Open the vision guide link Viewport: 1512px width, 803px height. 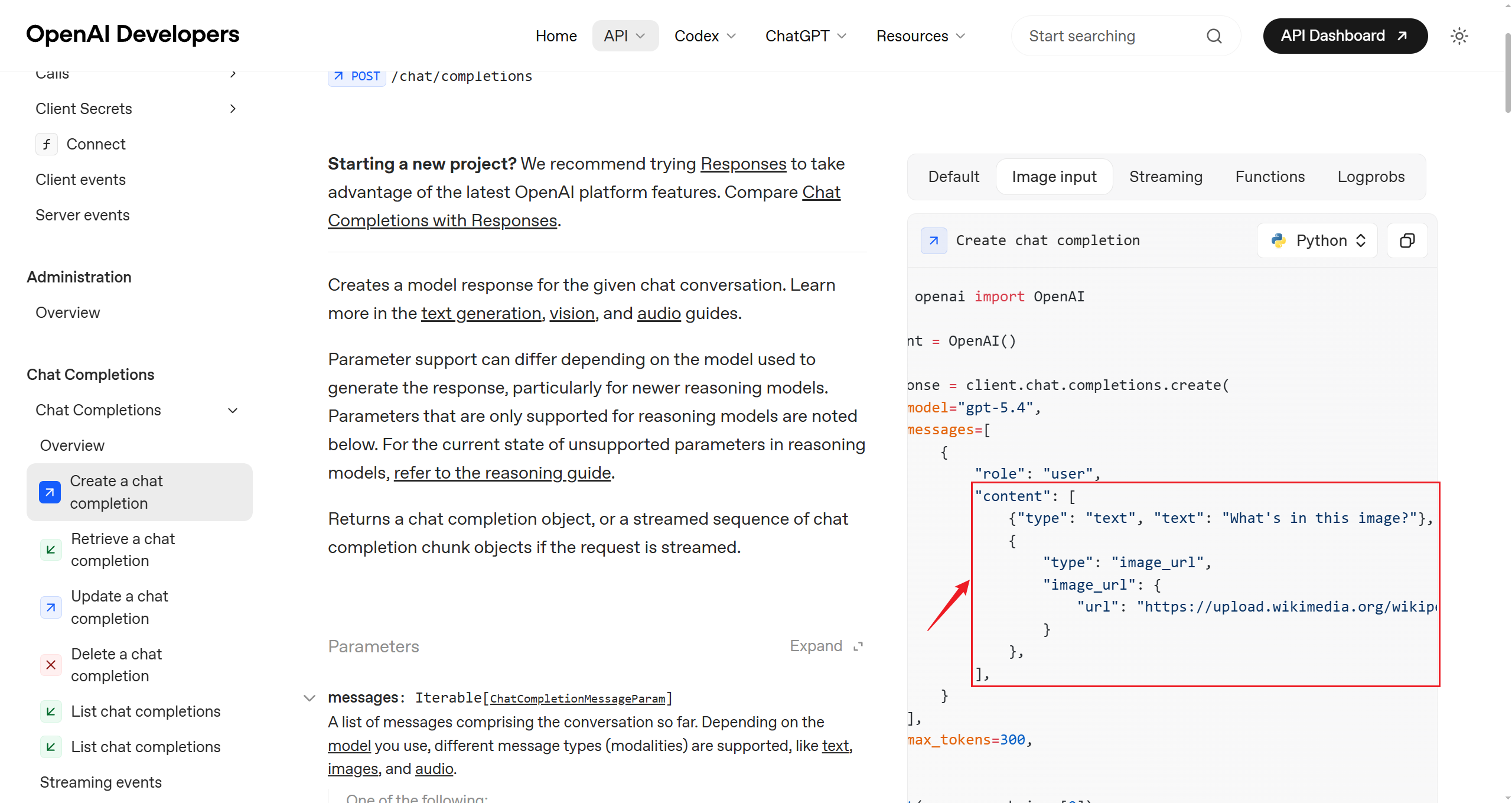(572, 313)
